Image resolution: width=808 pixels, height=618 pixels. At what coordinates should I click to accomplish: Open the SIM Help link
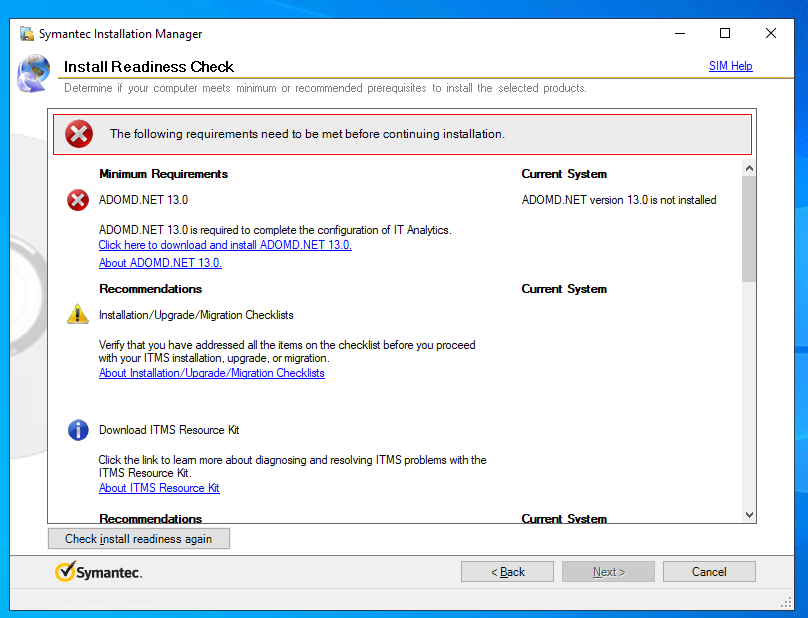[730, 66]
